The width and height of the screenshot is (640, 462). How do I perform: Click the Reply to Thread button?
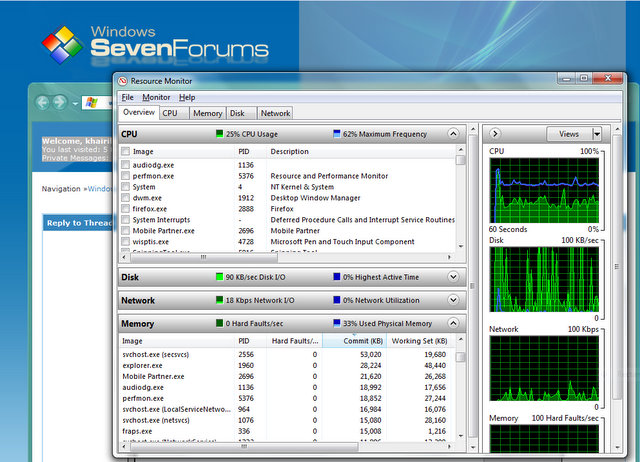coord(78,223)
